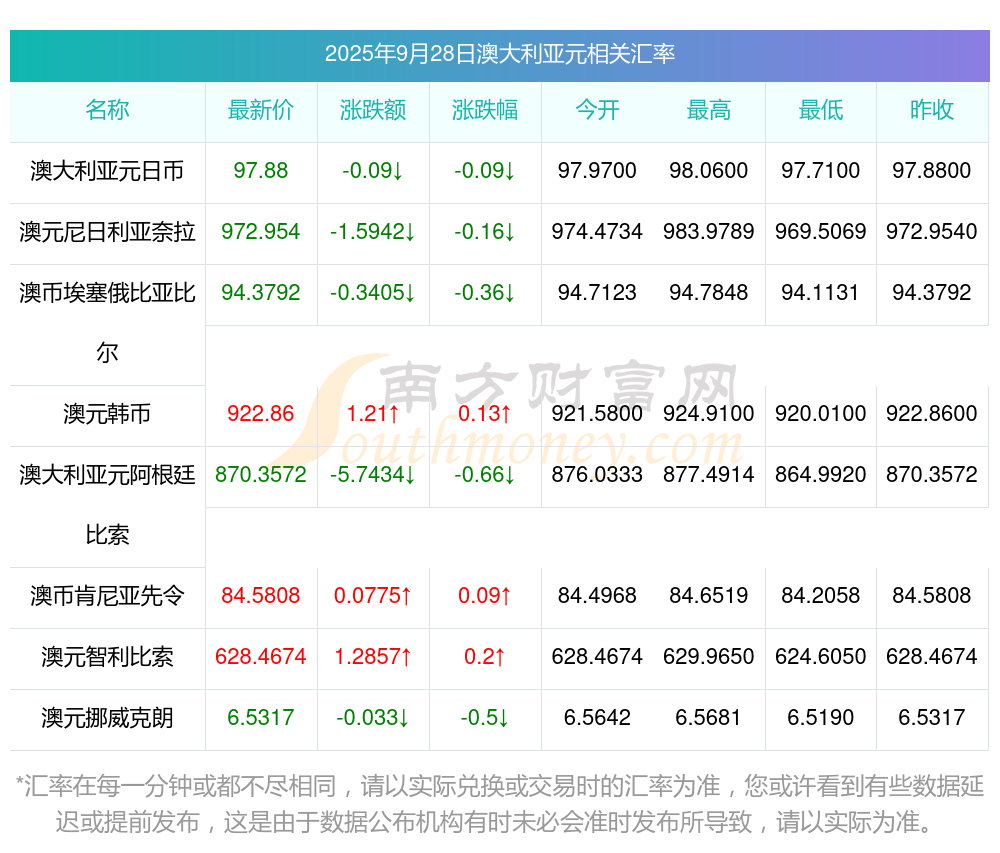Select the '今开' column header
Viewport: 1000px width, 853px height.
click(x=597, y=110)
